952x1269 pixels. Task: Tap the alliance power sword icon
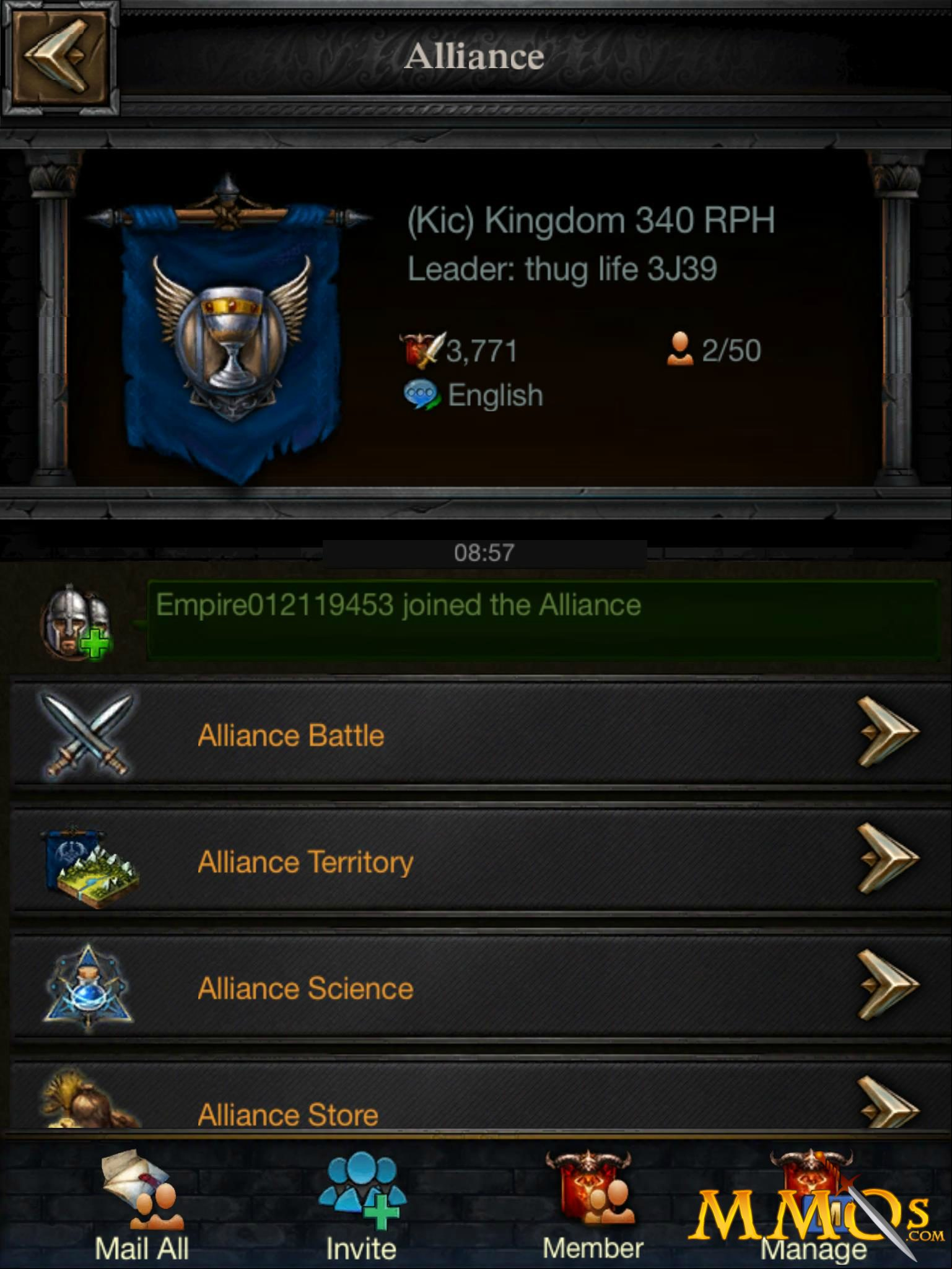tap(422, 350)
